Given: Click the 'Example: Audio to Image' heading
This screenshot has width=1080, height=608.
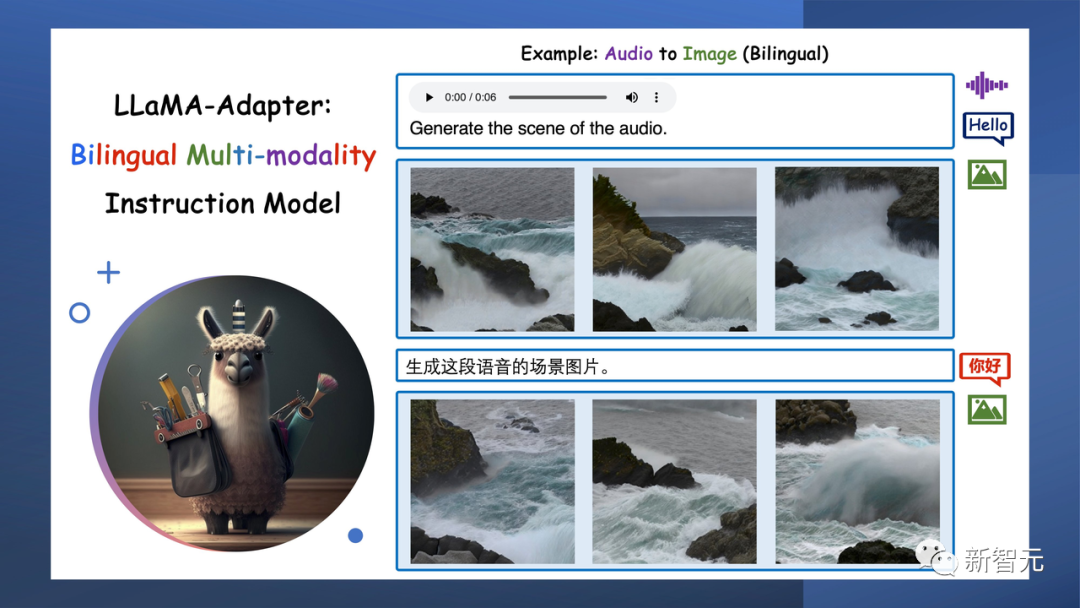Looking at the screenshot, I should tap(674, 53).
